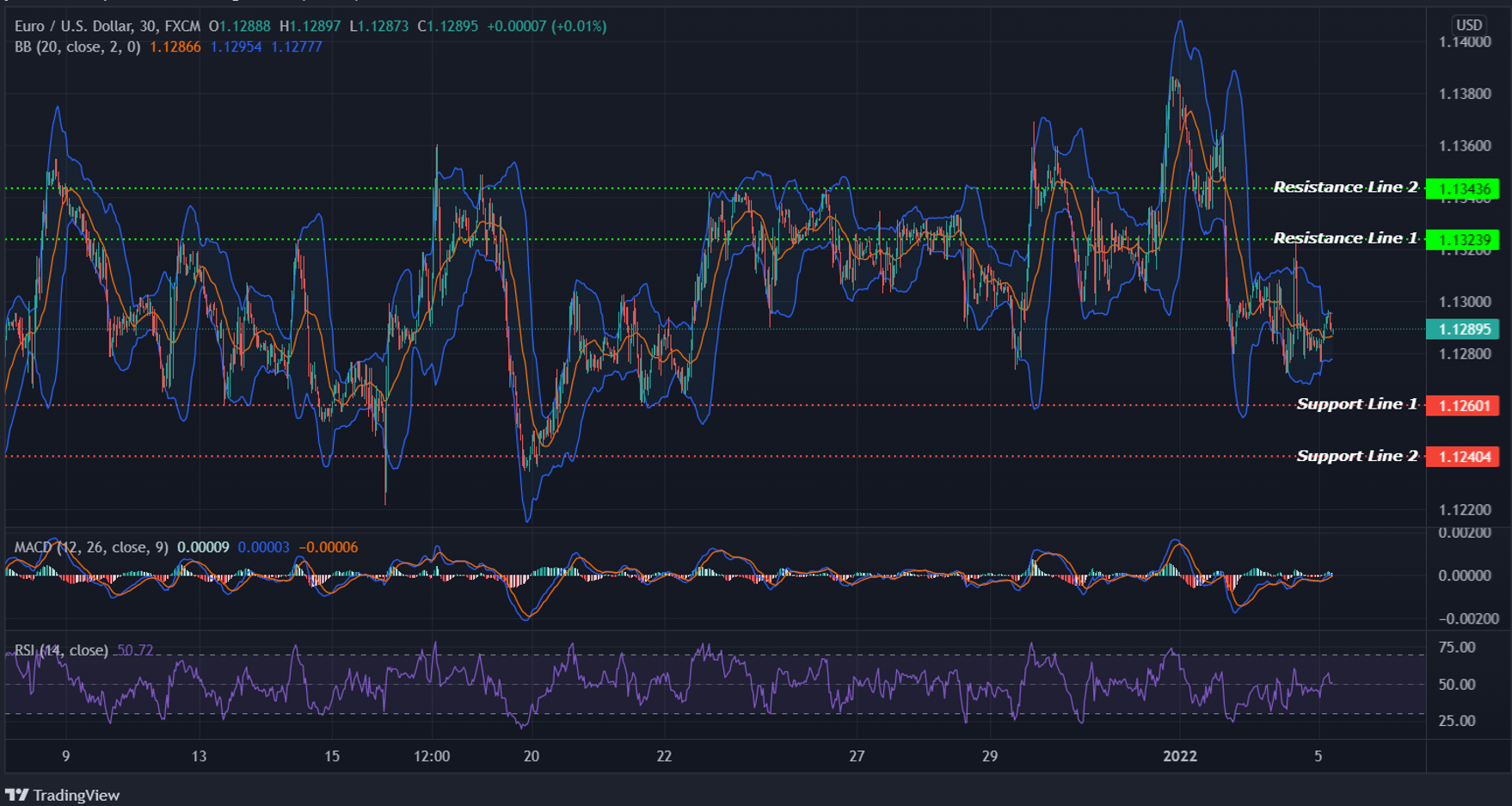Click the RSI (14, close) indicator legend
The width and height of the screenshot is (1512, 806).
tap(60, 650)
